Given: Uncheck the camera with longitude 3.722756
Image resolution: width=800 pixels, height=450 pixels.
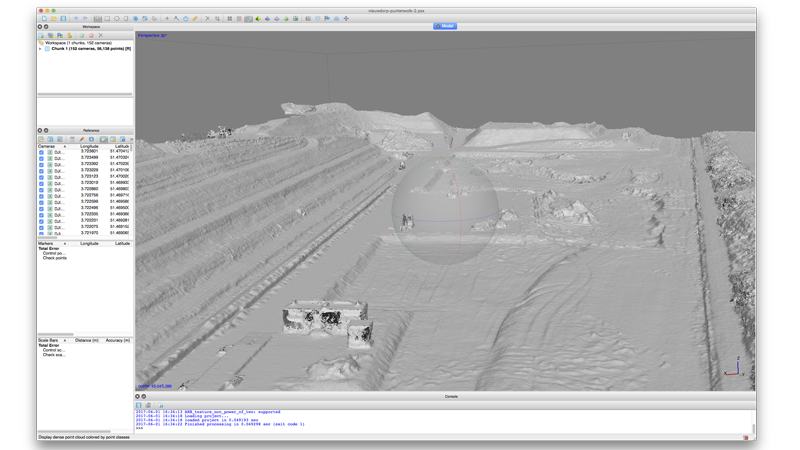Looking at the screenshot, I should coord(41,196).
